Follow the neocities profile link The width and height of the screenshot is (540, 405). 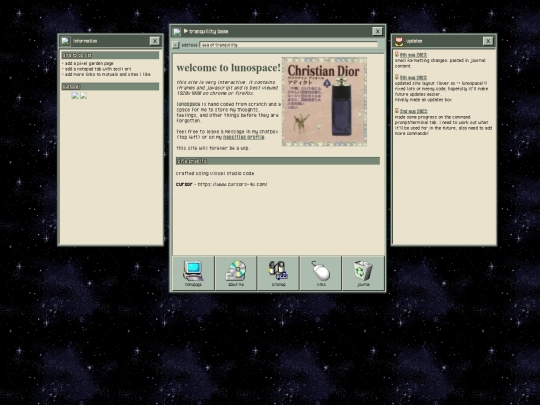coord(243,137)
